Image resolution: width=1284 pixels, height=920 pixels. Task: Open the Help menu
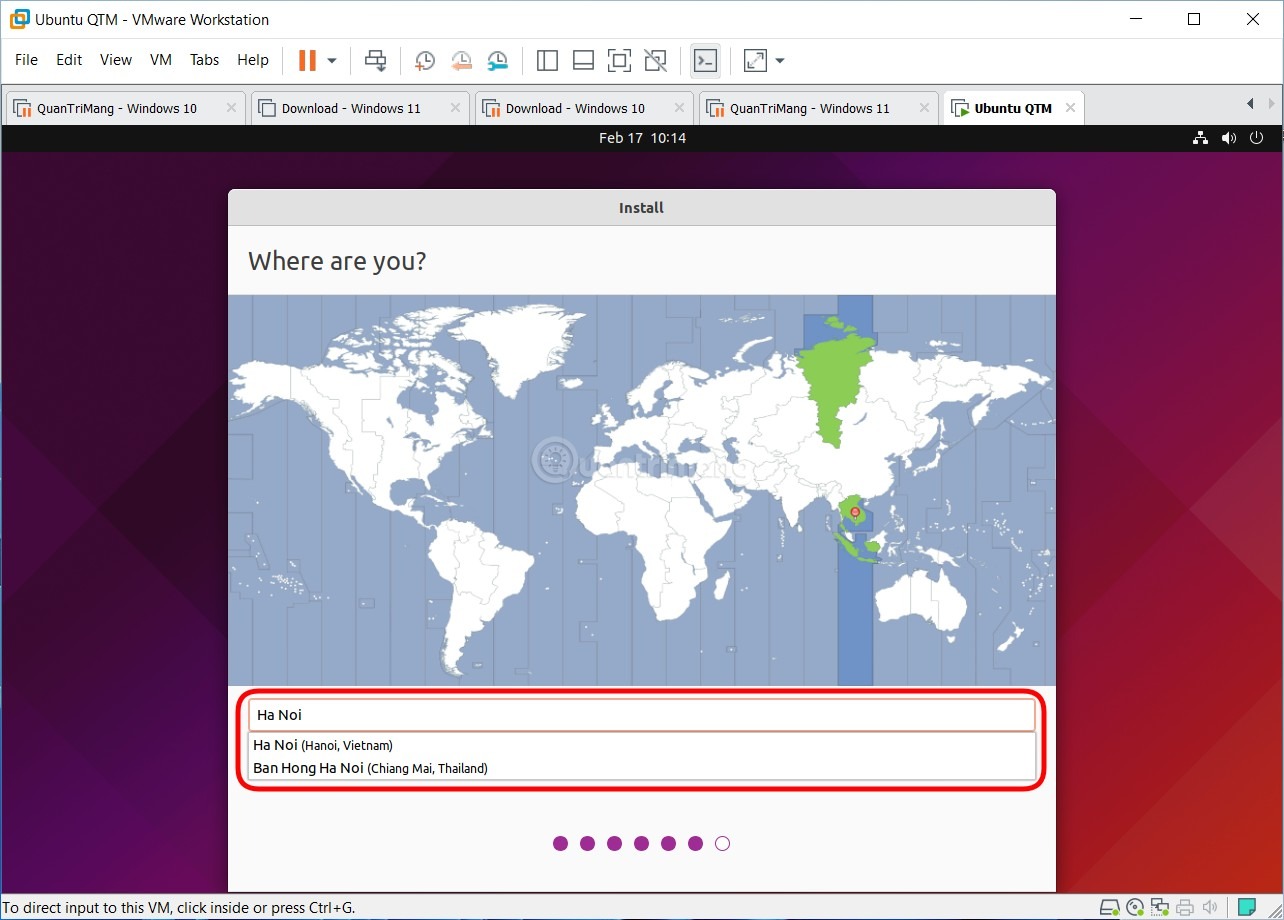253,60
